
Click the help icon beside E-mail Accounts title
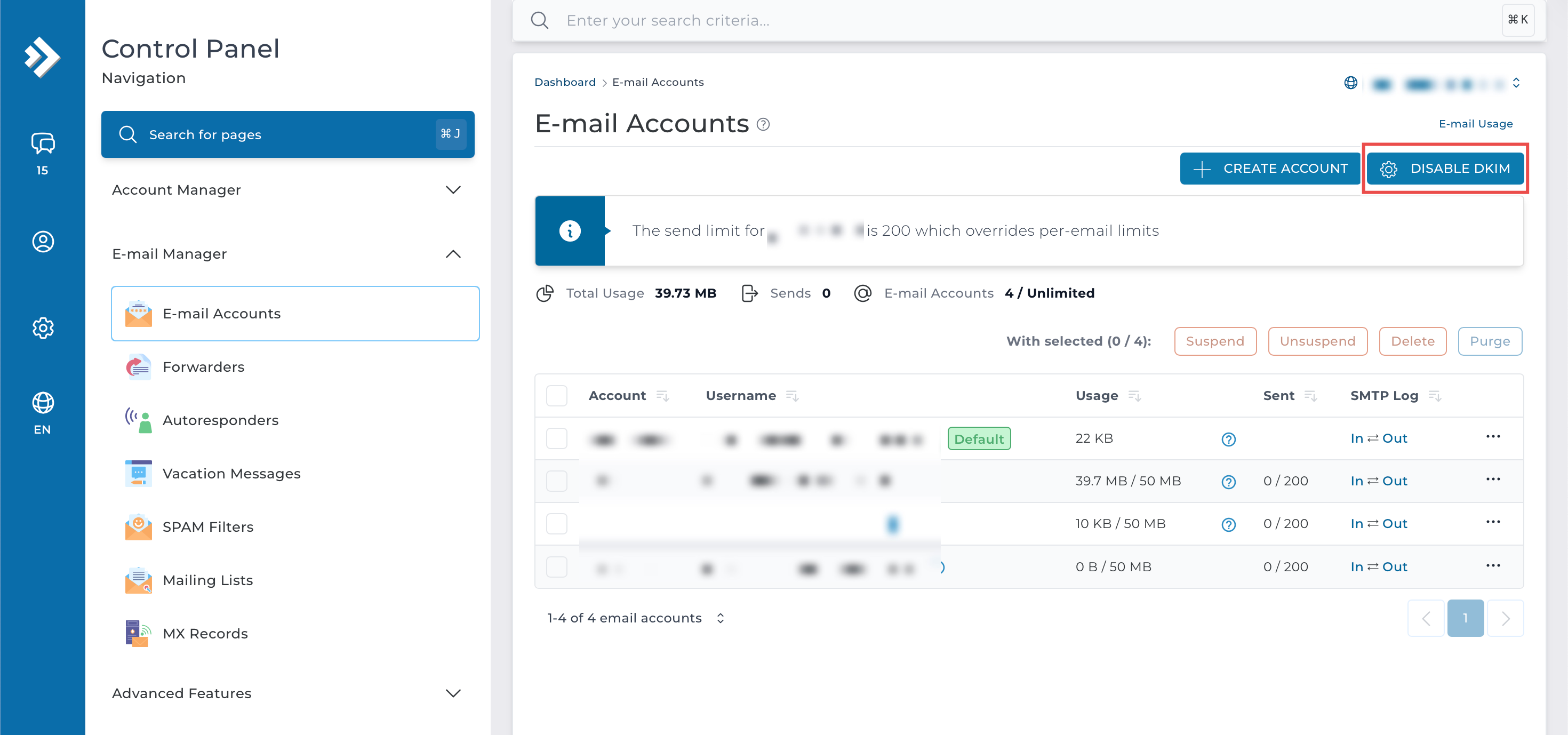coord(763,125)
